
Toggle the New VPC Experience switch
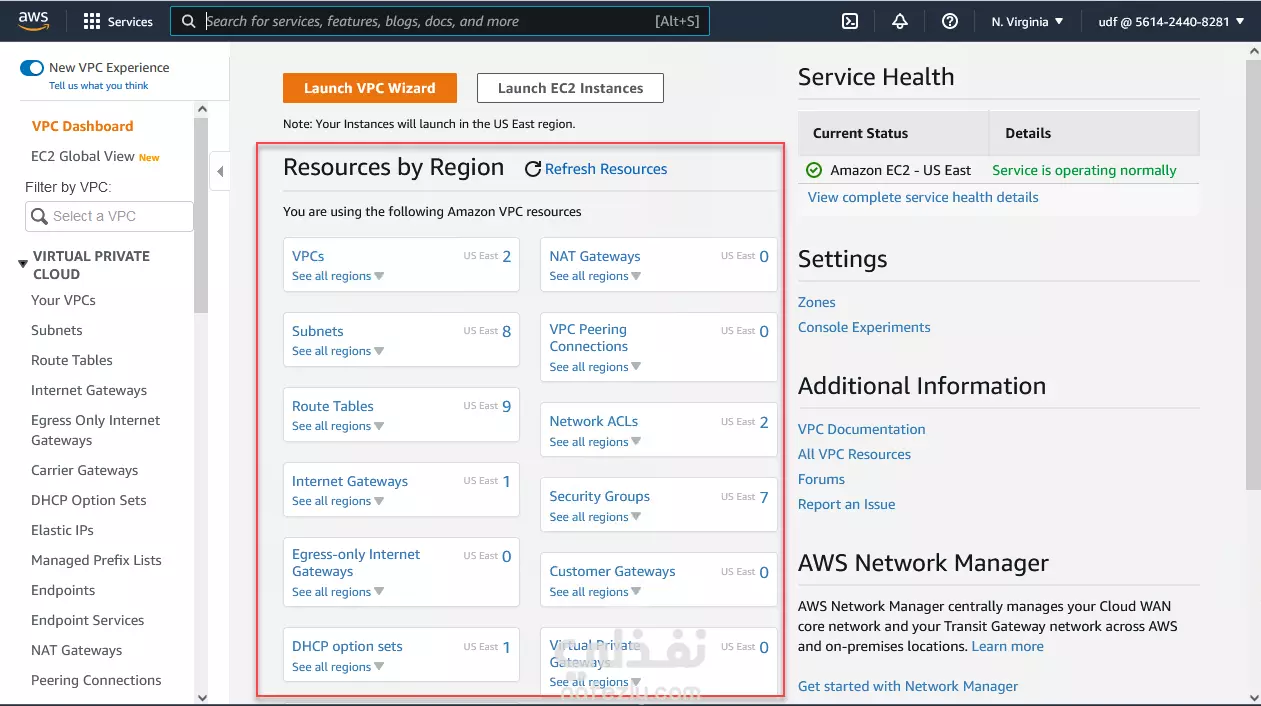click(32, 68)
